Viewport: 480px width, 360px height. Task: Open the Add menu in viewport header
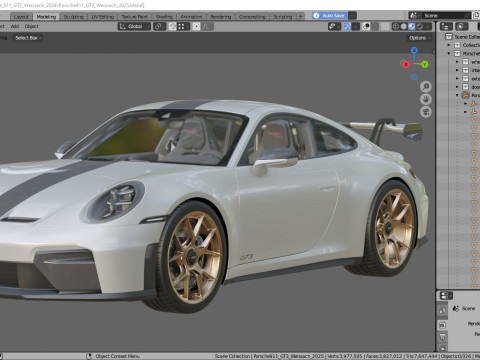[15, 26]
